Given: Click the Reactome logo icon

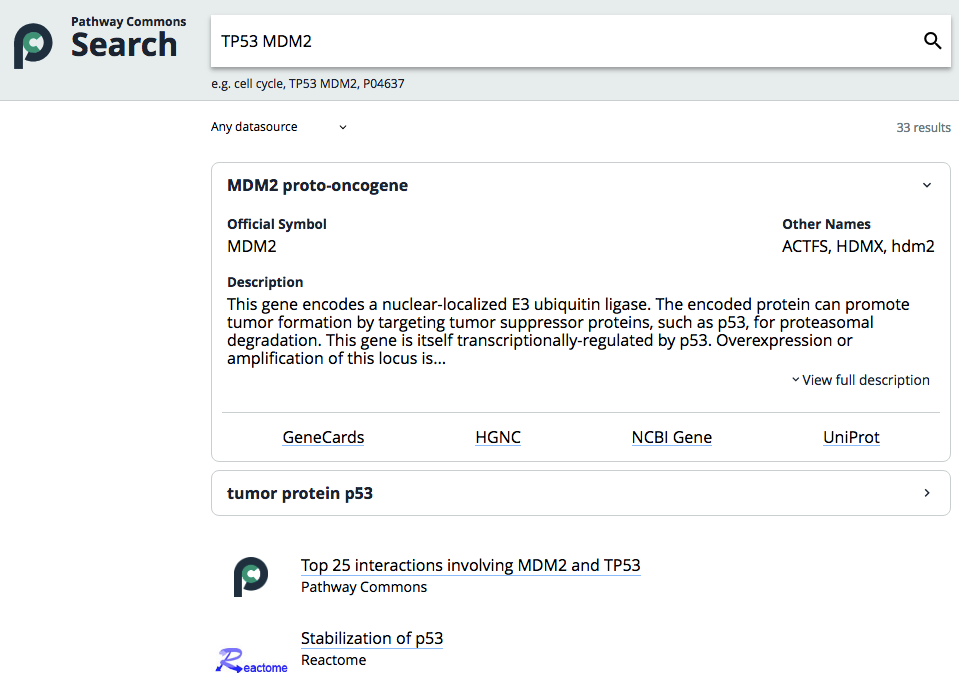Looking at the screenshot, I should [251, 660].
